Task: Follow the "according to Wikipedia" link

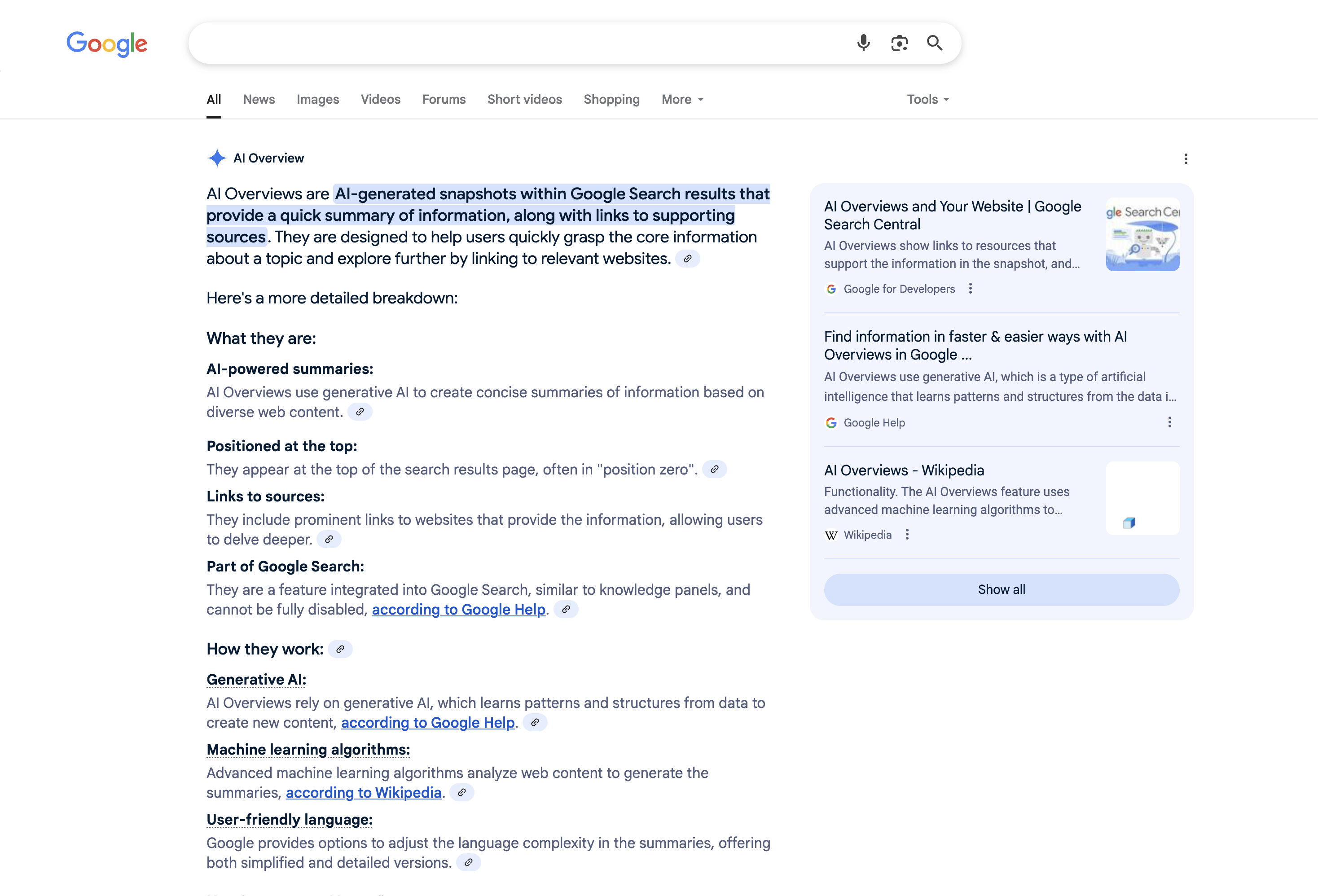Action: pyautogui.click(x=364, y=793)
